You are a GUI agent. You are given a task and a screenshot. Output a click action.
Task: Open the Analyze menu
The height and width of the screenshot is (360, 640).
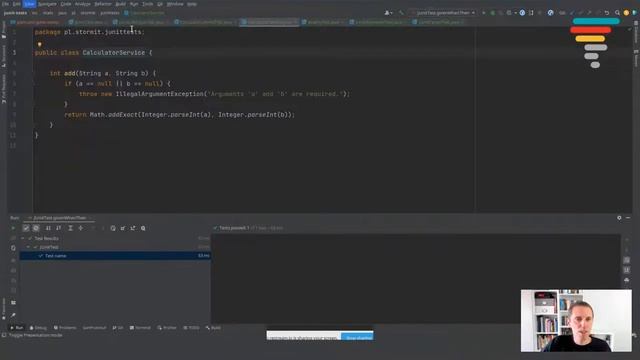coord(82,4)
